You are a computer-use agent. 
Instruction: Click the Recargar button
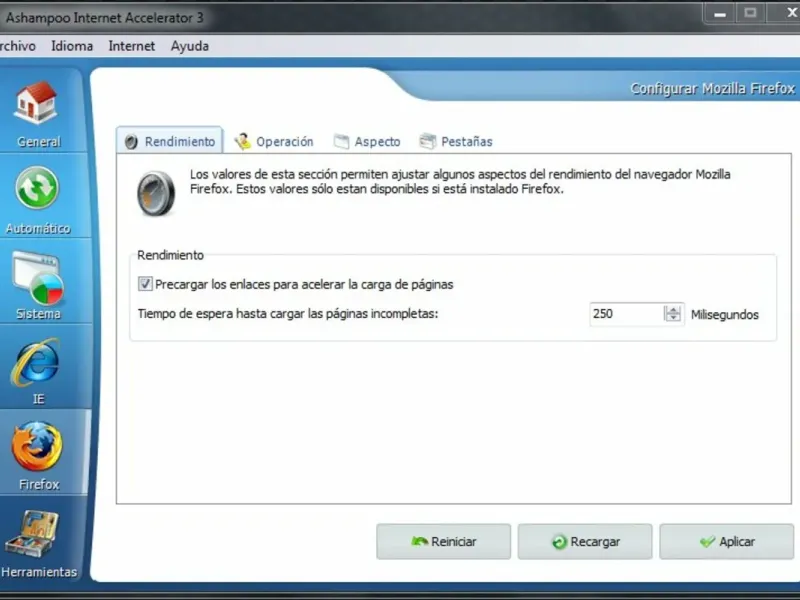tap(585, 541)
